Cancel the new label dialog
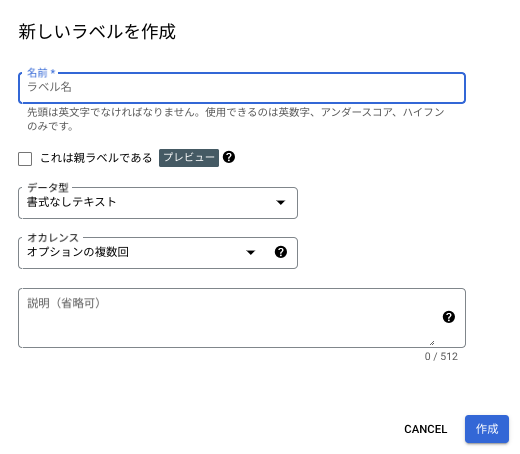Image resolution: width=520 pixels, height=454 pixels. pos(425,429)
